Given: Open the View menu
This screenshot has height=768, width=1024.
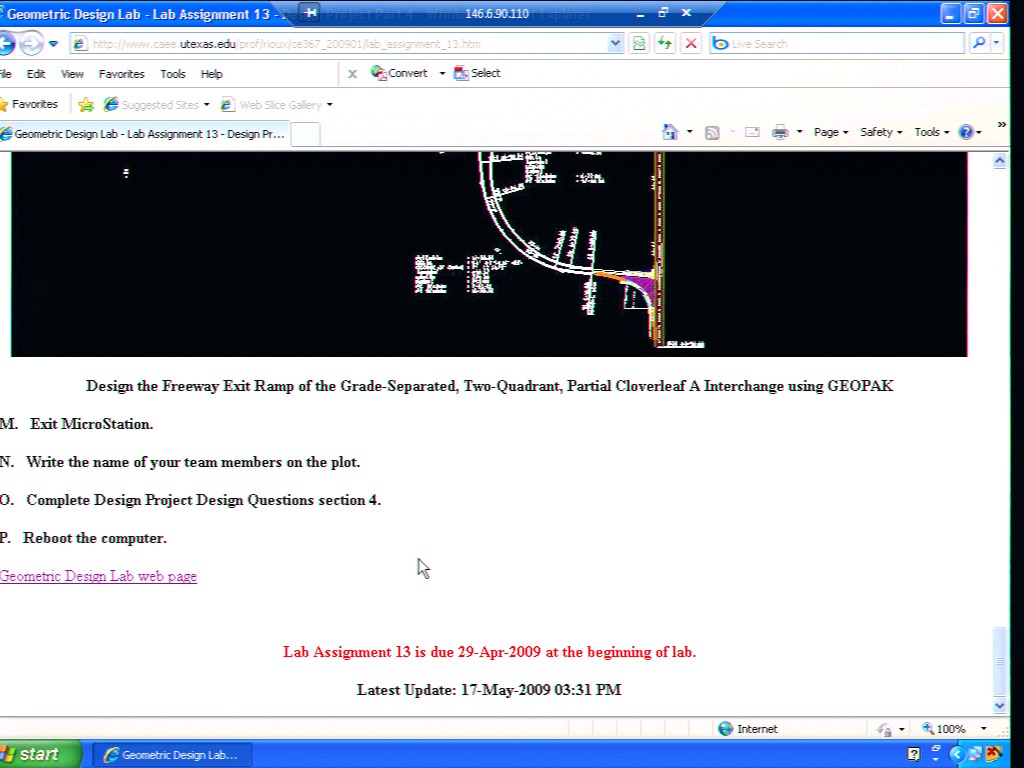Looking at the screenshot, I should (72, 74).
